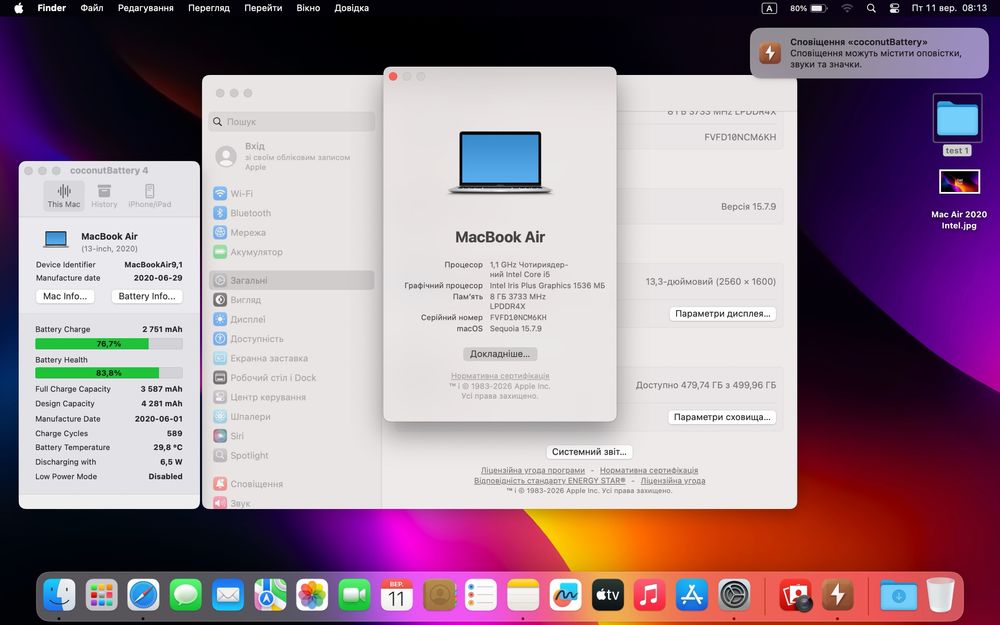Image resolution: width=1000 pixels, height=625 pixels.
Task: Open the Файл menu
Action: click(x=92, y=8)
